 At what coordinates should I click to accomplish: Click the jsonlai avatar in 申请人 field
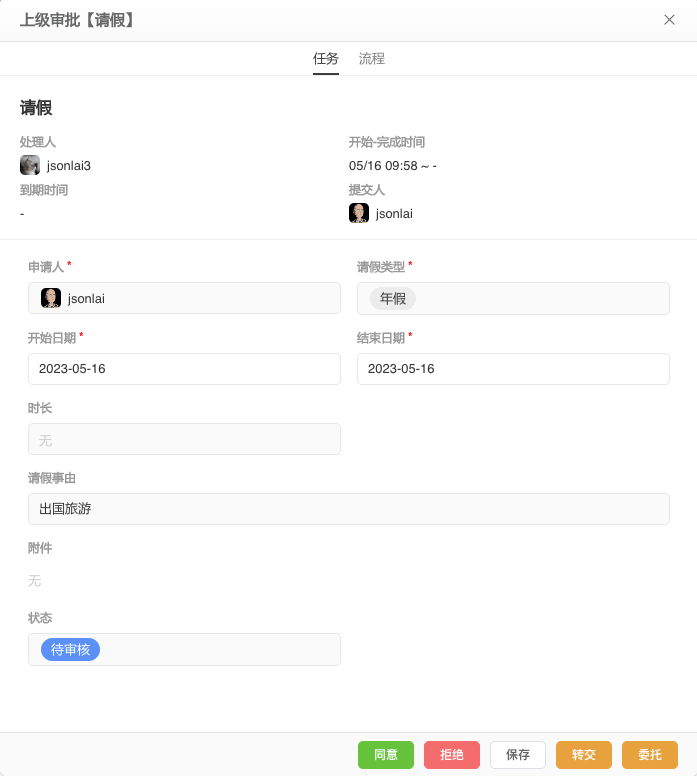pos(51,298)
